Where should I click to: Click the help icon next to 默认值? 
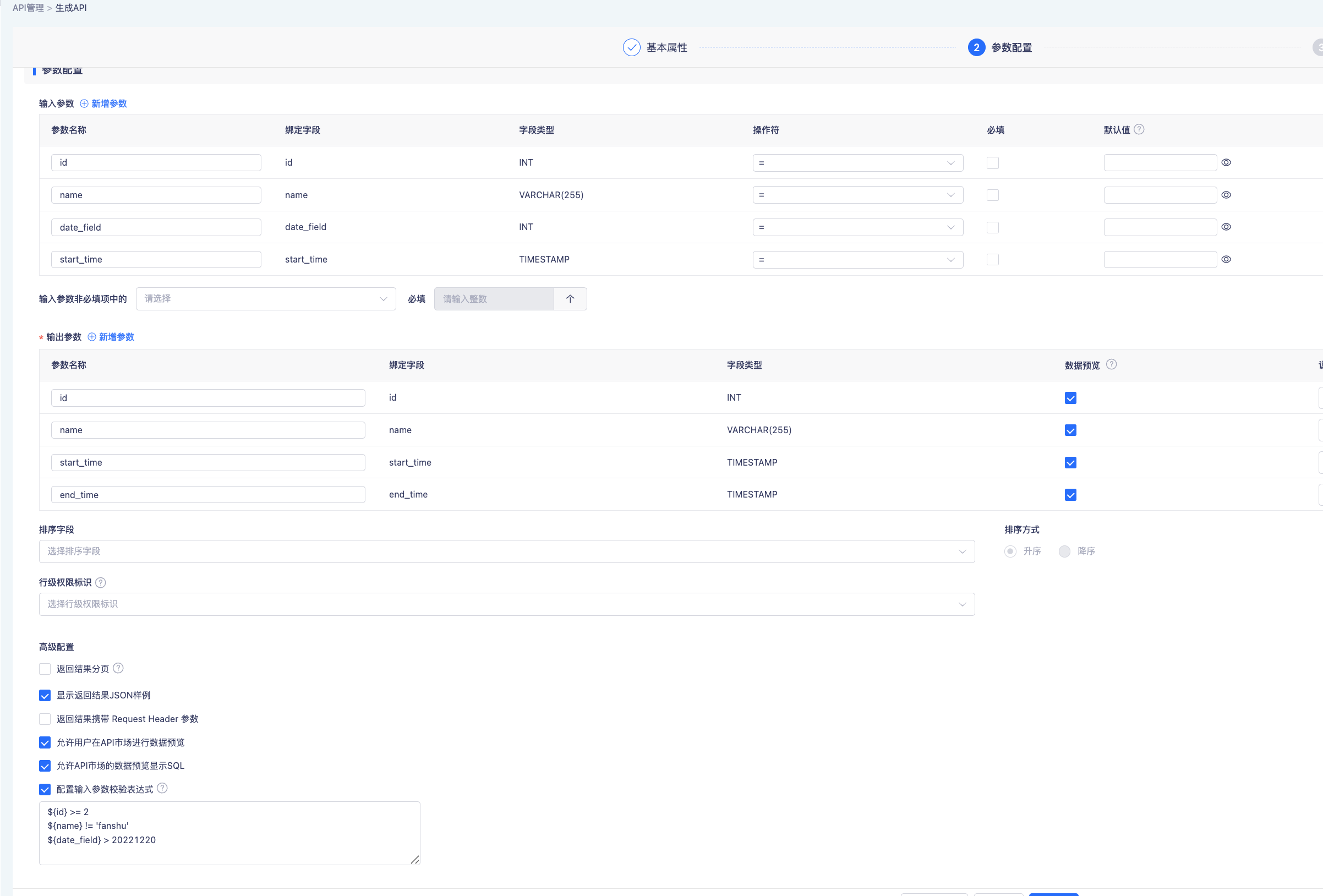[x=1139, y=129]
